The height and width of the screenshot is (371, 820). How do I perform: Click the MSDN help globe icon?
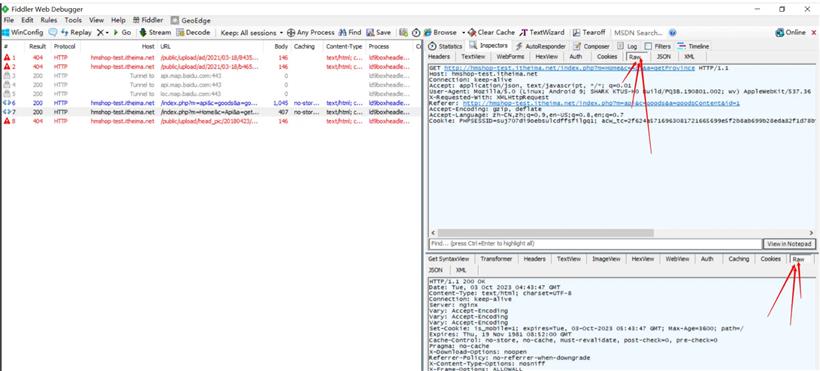click(673, 32)
